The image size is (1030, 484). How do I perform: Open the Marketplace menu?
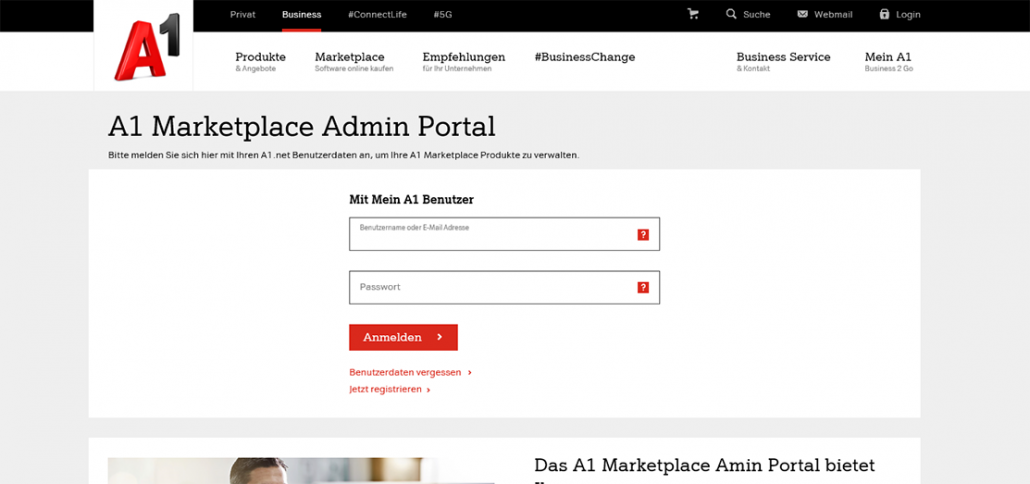pyautogui.click(x=354, y=61)
